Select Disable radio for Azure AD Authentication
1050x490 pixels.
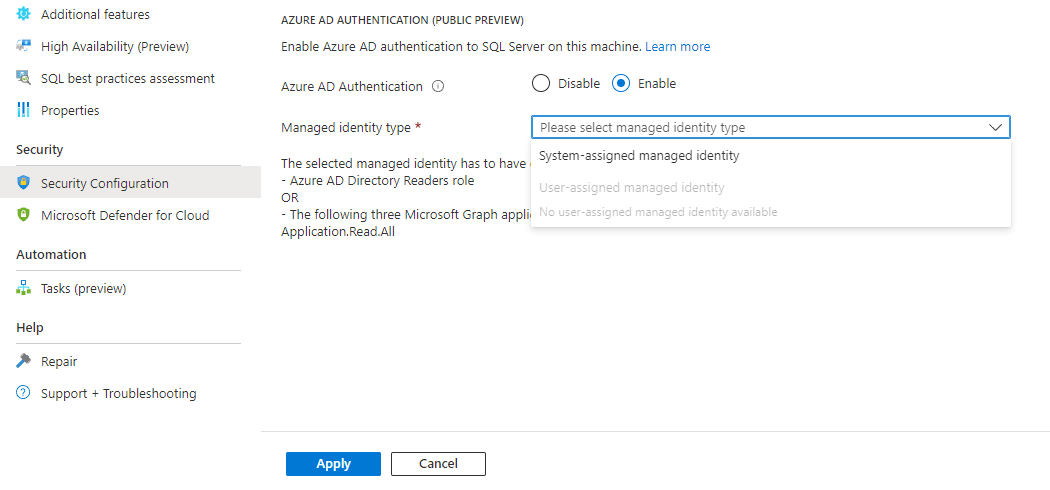541,84
